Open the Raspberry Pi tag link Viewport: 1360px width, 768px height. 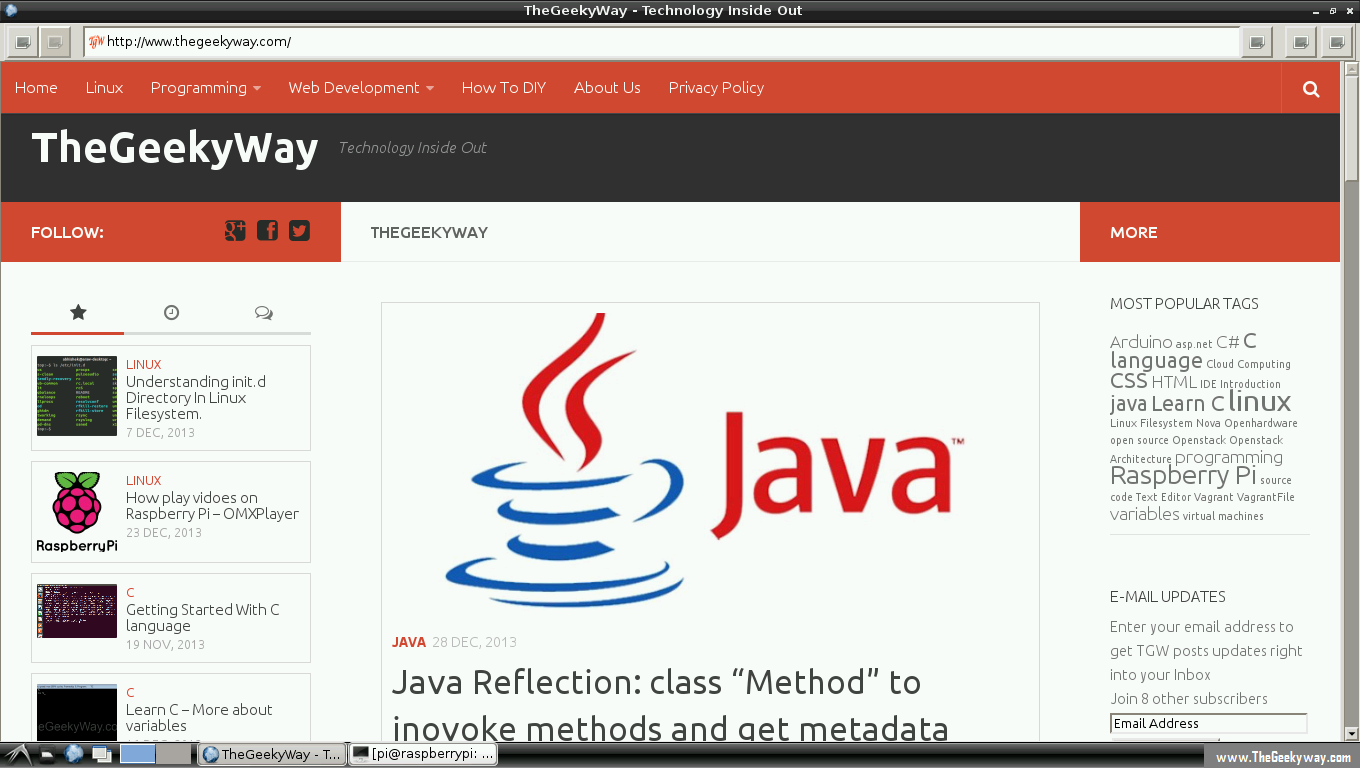pos(1182,476)
